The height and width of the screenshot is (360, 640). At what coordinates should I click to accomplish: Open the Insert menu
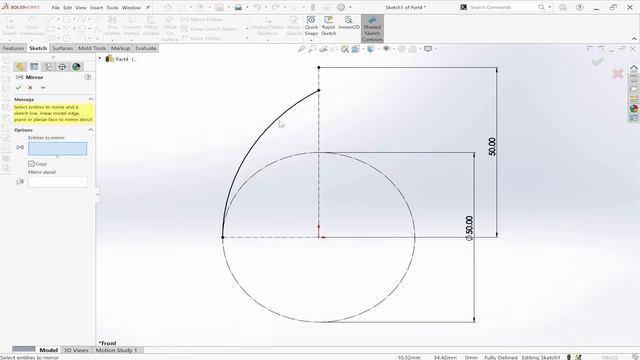click(96, 8)
